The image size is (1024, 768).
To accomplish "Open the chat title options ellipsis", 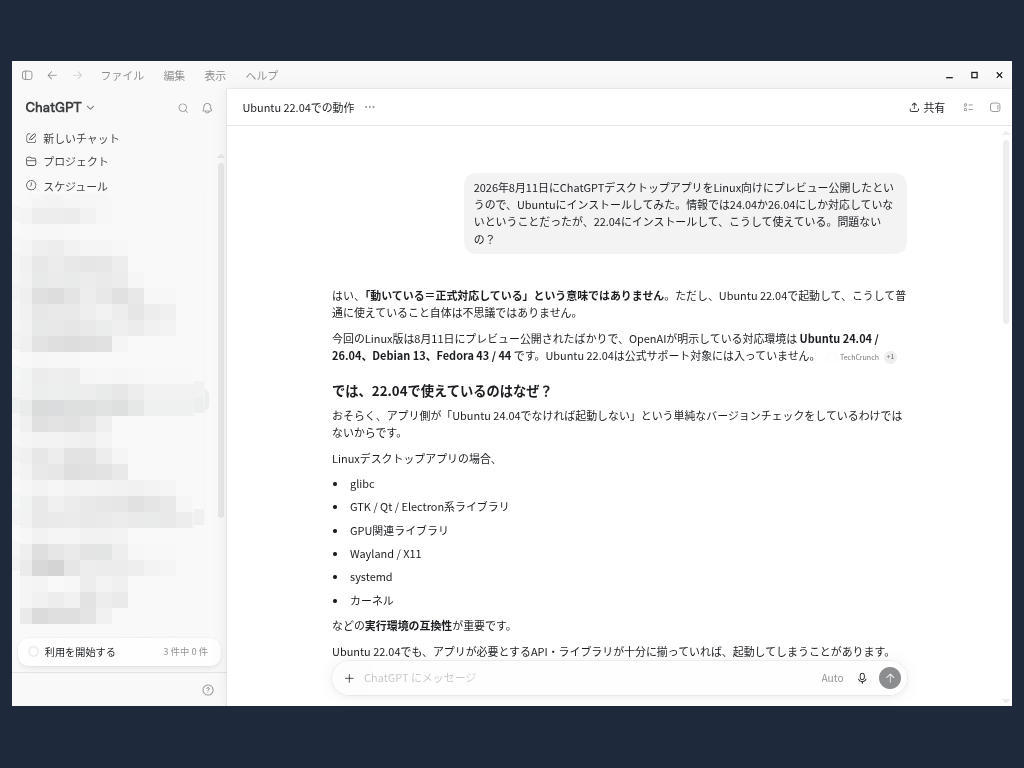I will [370, 107].
